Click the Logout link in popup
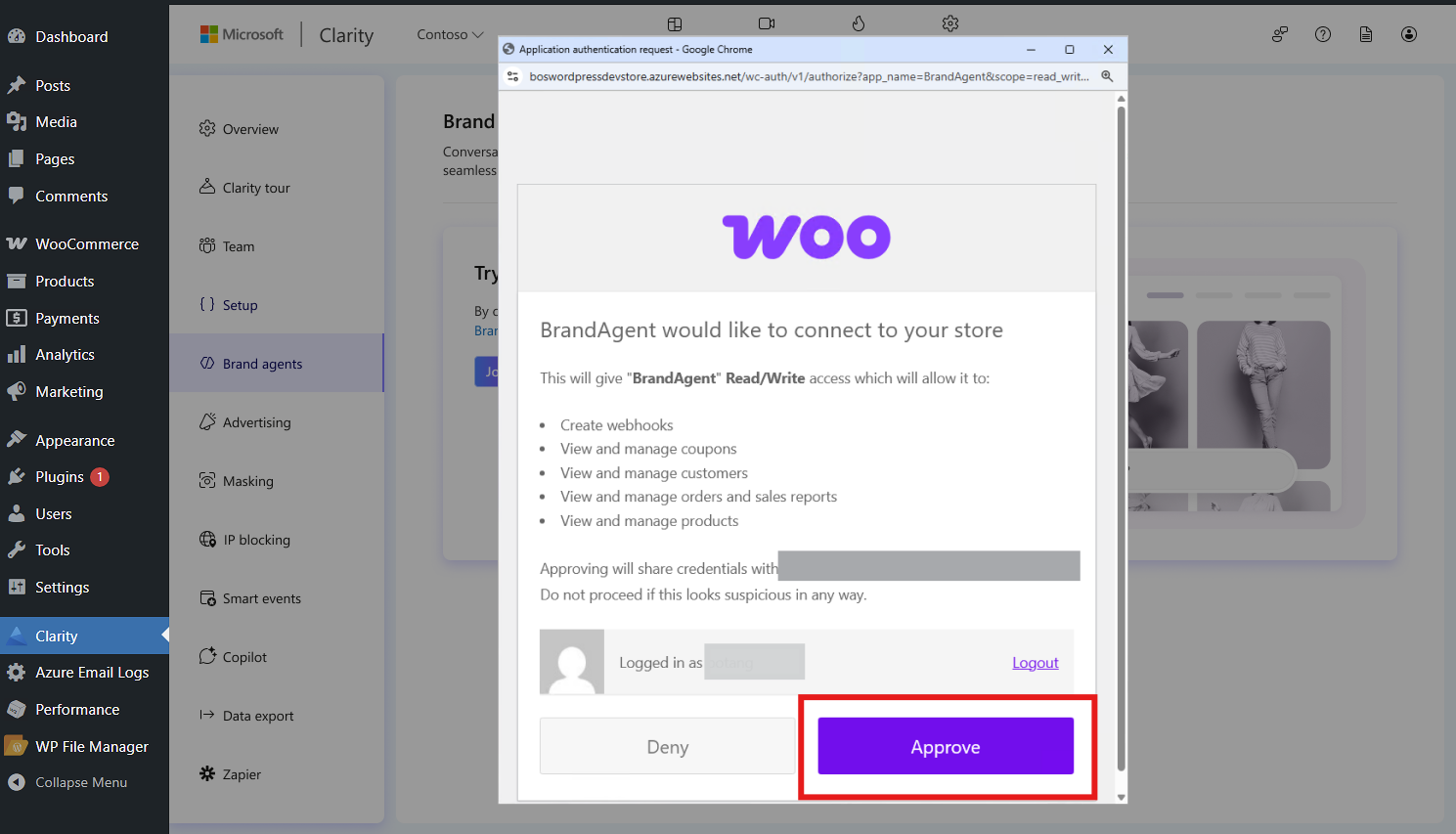 pos(1035,662)
